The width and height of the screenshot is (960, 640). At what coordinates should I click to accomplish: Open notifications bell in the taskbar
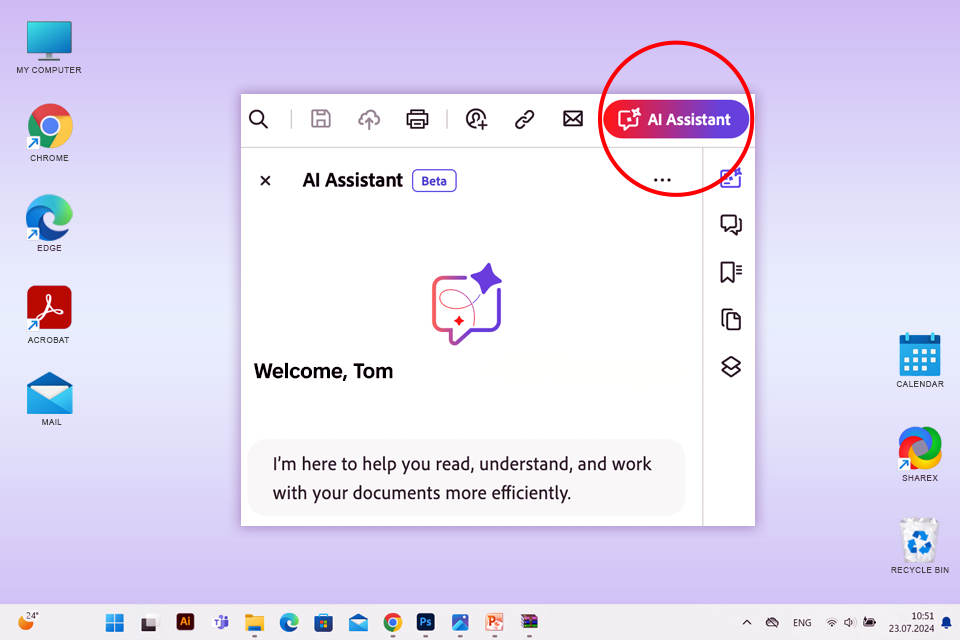(946, 623)
